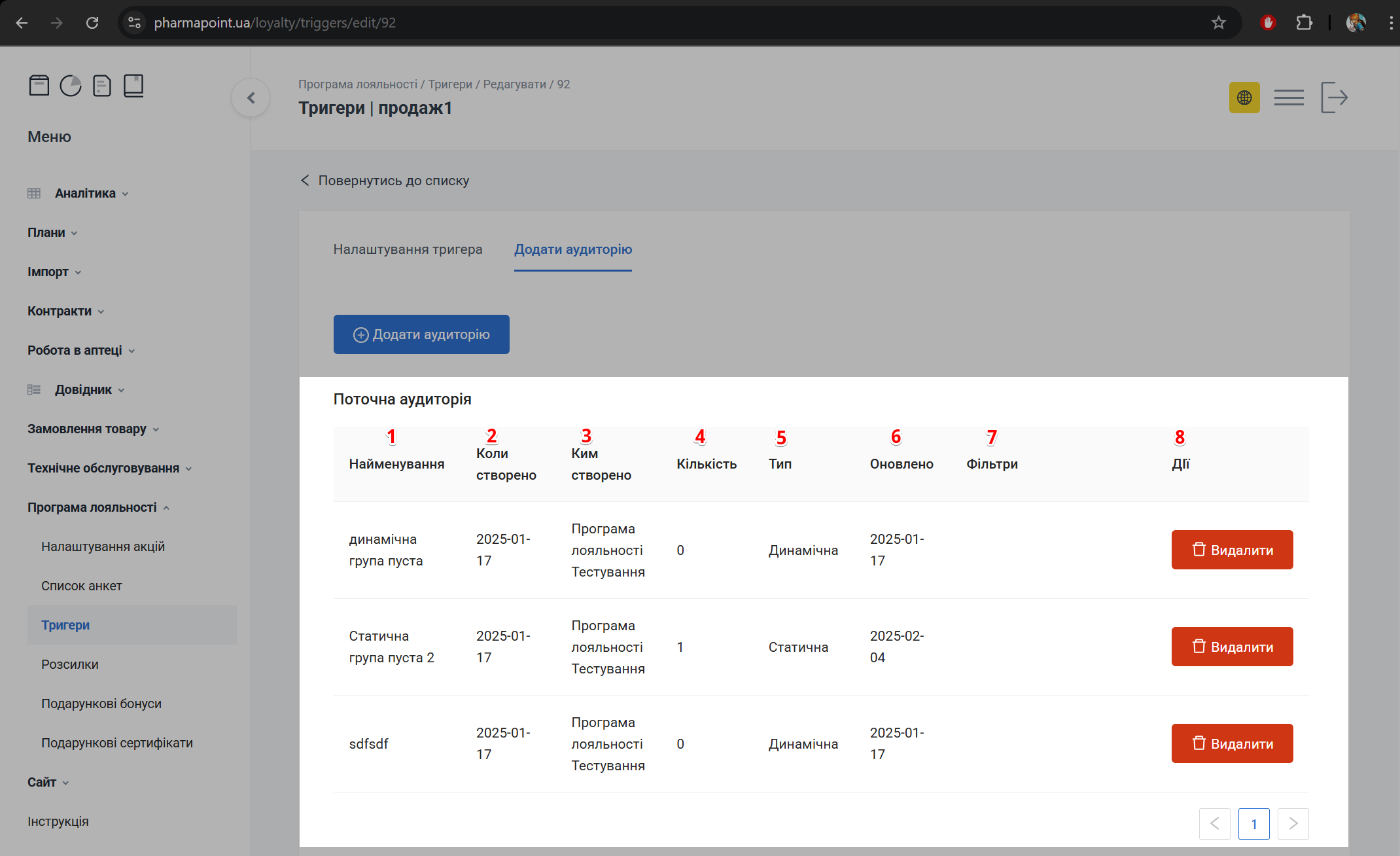Image resolution: width=1400 pixels, height=856 pixels.
Task: Open Розсилки in the loyalty menu
Action: point(69,664)
